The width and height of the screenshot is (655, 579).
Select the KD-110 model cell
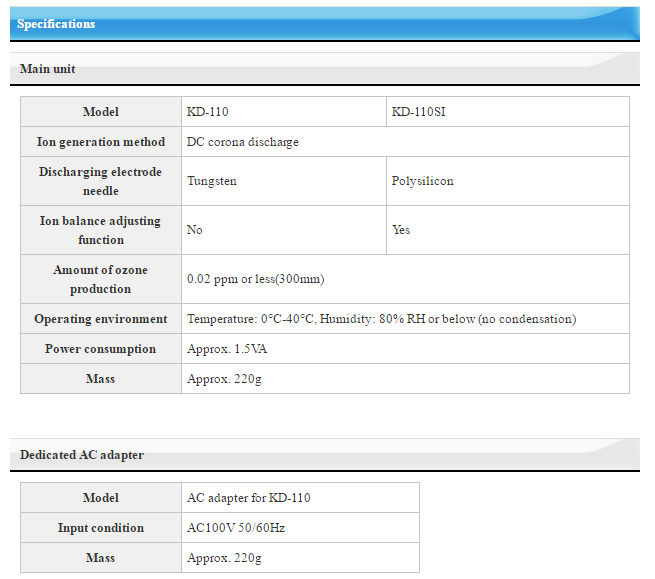[284, 112]
